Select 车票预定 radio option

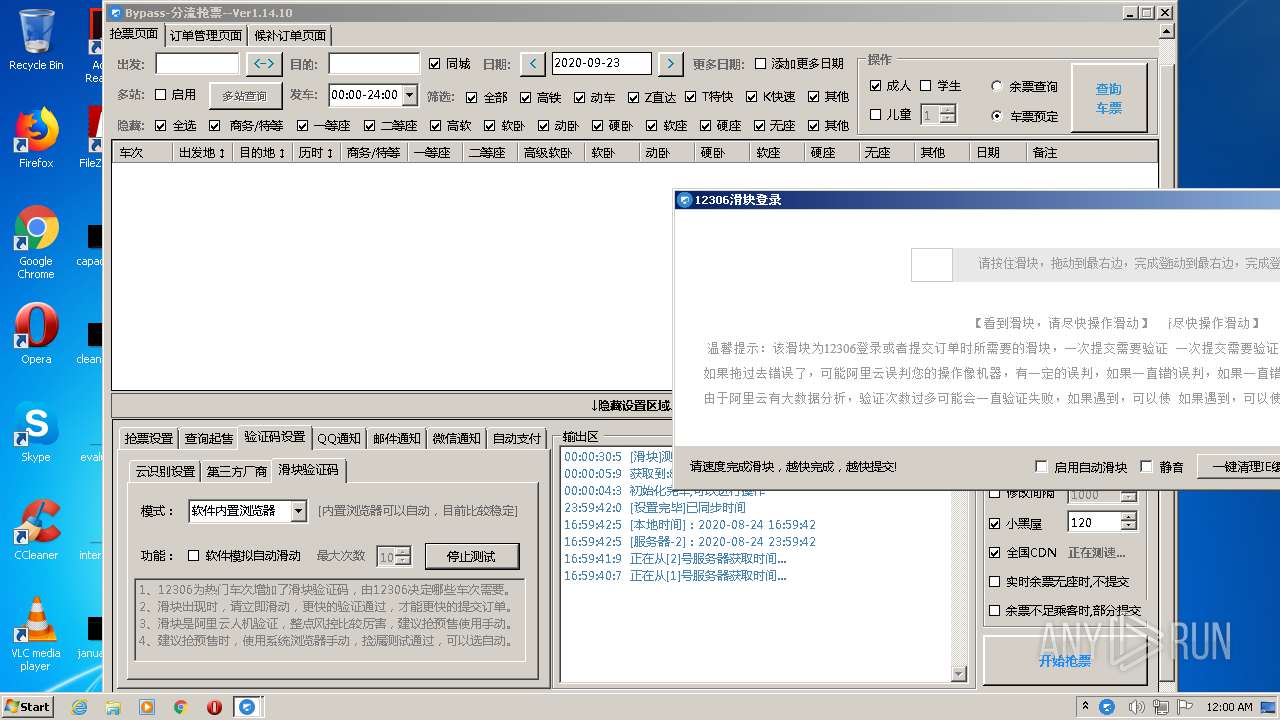tap(997, 116)
